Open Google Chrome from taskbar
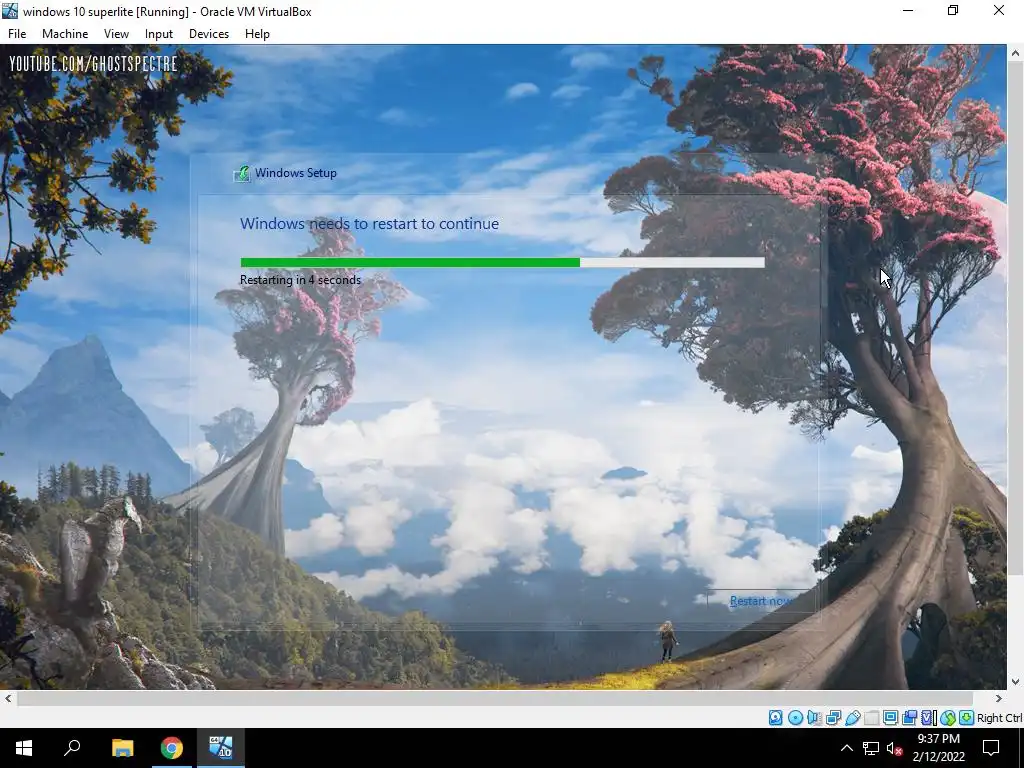 [x=172, y=748]
